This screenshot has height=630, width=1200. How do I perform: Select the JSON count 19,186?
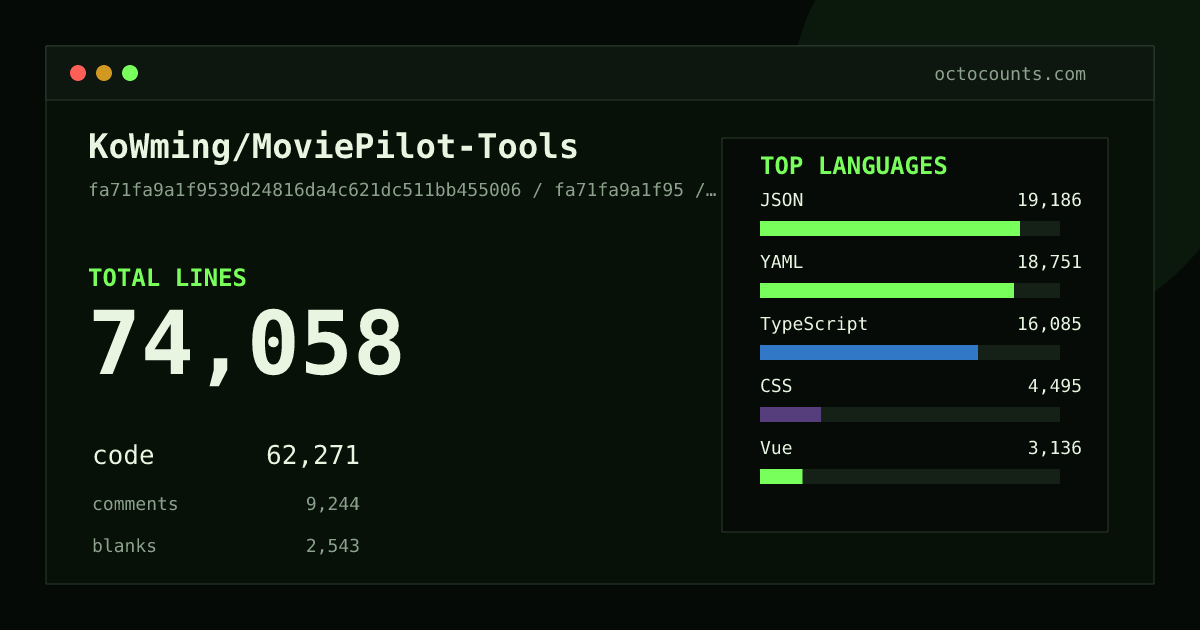point(1049,200)
